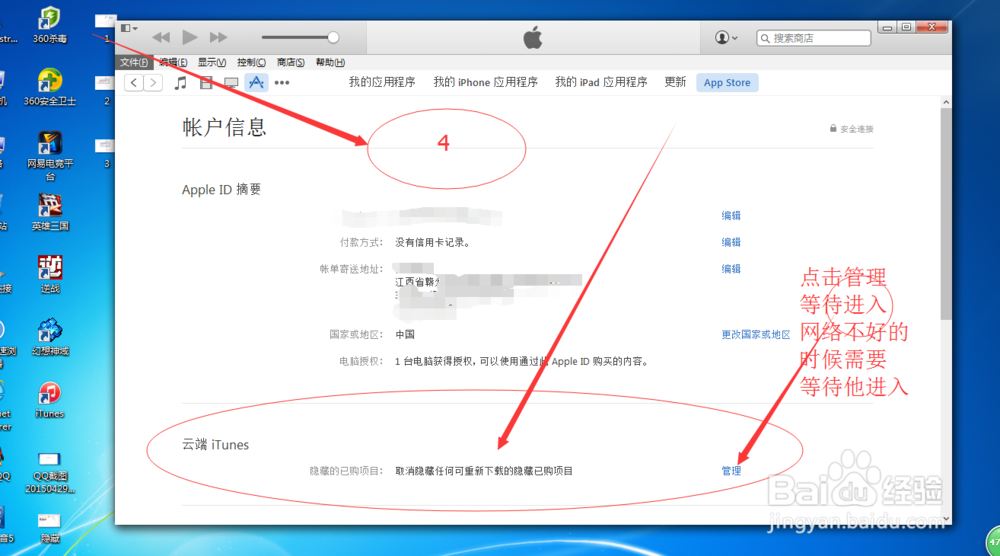This screenshot has width=1000, height=556.
Task: Open the 控制(C) menu
Action: (x=251, y=62)
